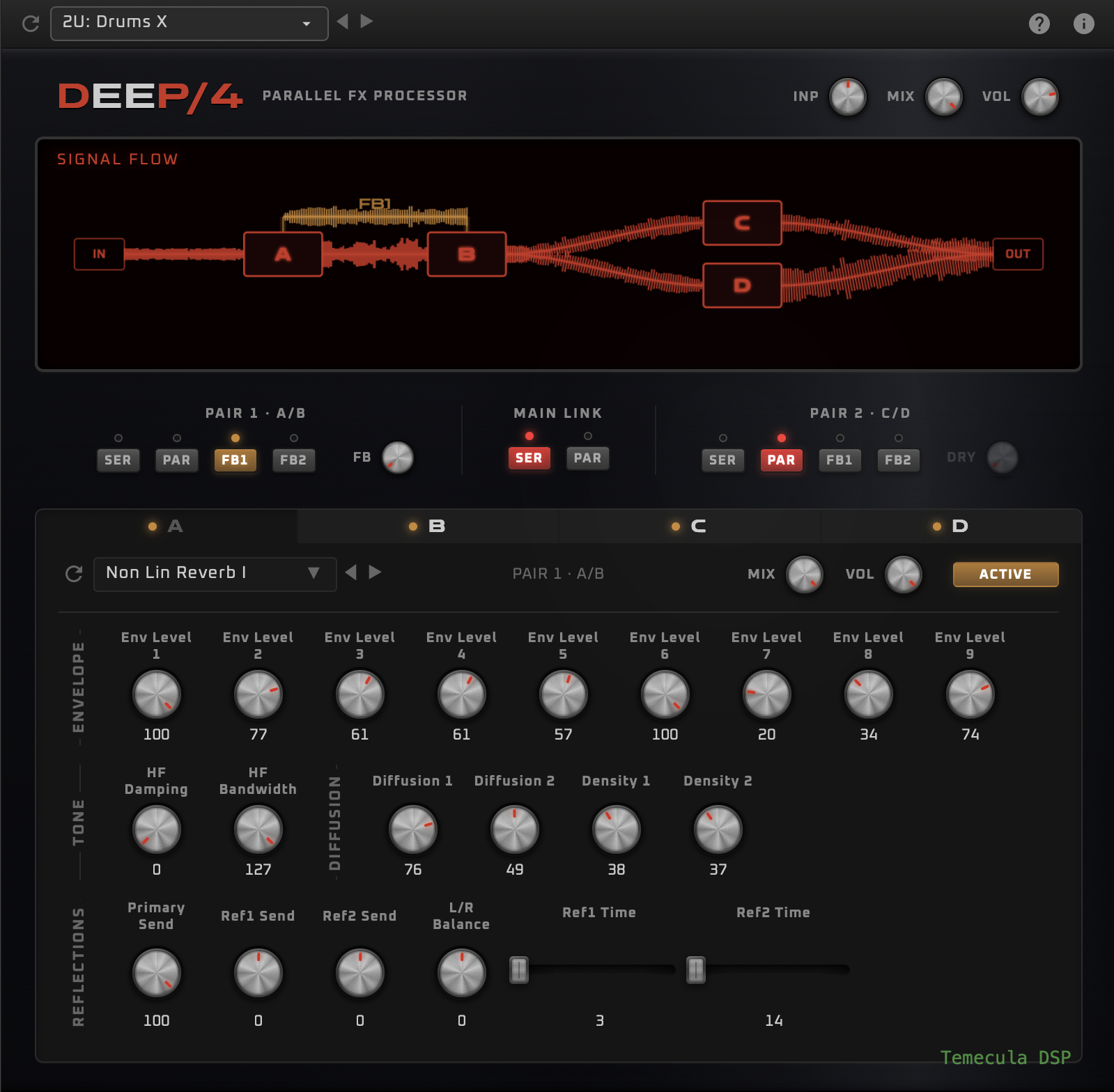
Task: Advance to next preset using top right arrow
Action: (366, 22)
